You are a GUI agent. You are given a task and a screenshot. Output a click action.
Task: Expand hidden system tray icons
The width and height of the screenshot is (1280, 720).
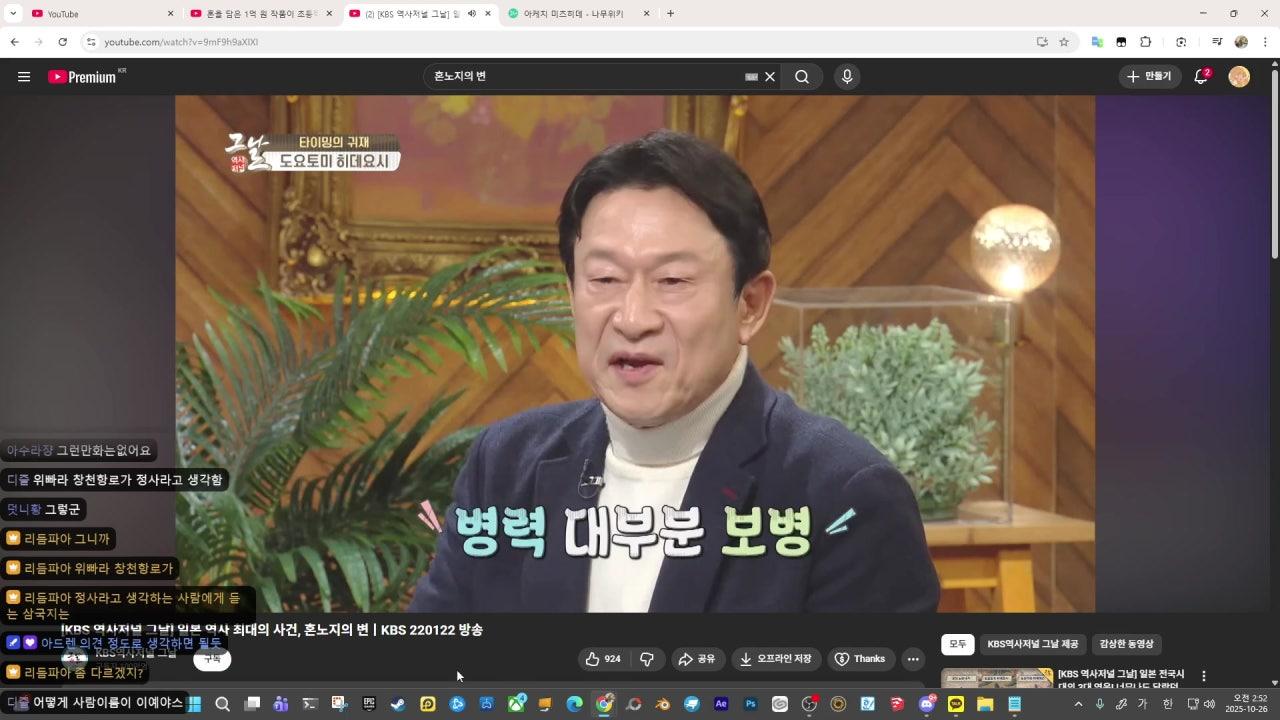pos(1078,704)
